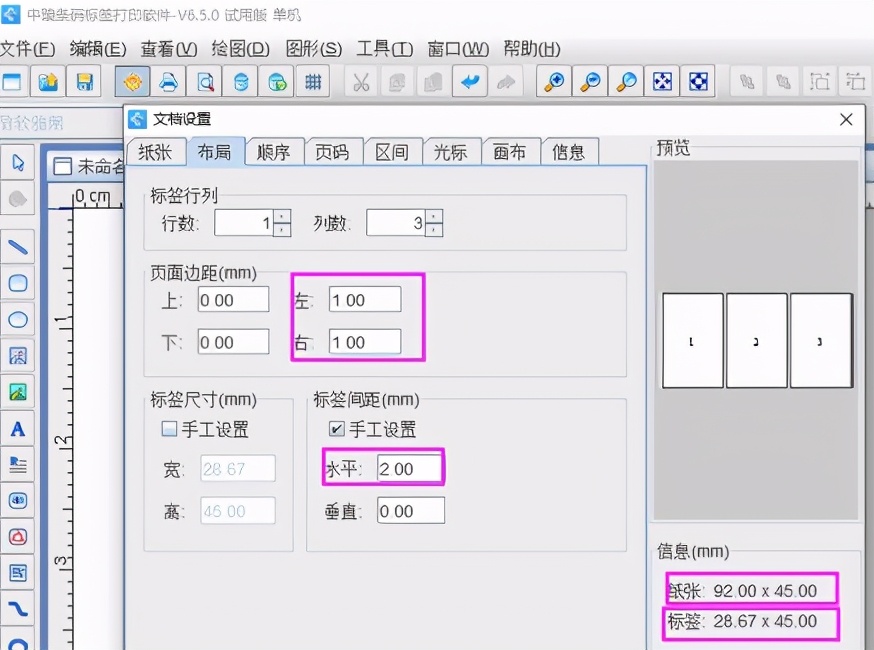The height and width of the screenshot is (650, 874).
Task: Open the 文件(F) menu
Action: [28, 49]
